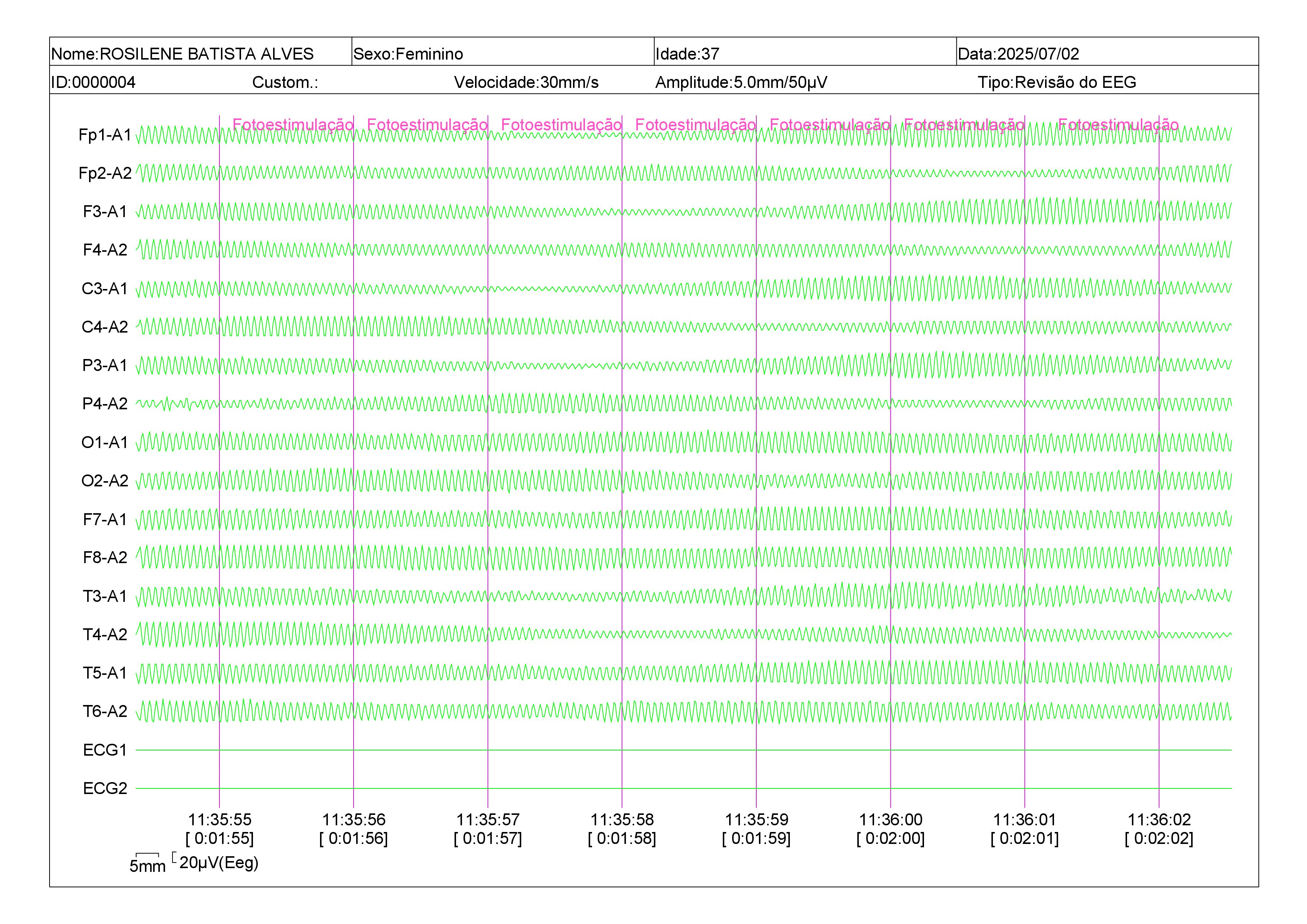Select the P4-A2 channel label
The image size is (1307, 924).
(x=105, y=403)
